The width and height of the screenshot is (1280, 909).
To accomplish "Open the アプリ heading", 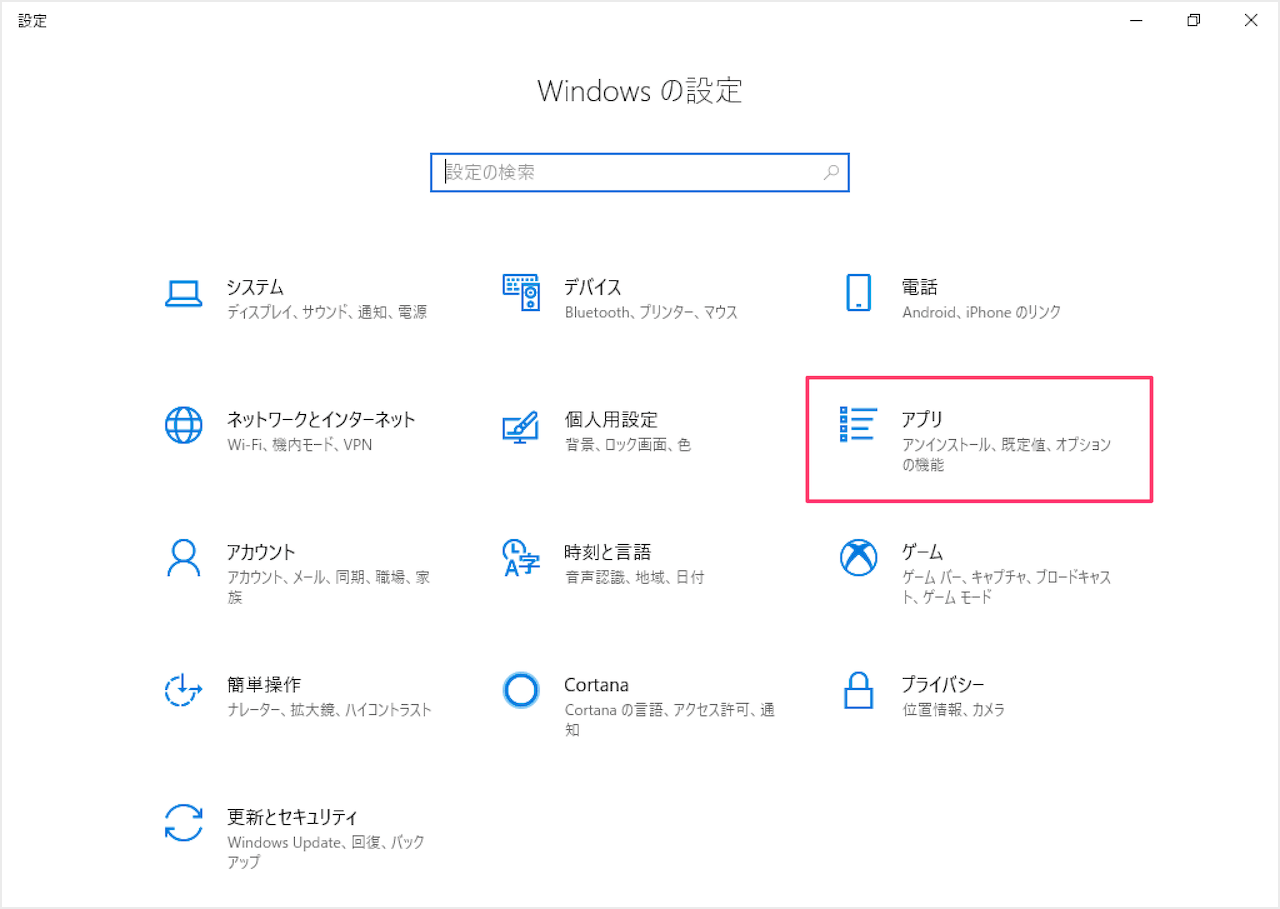I will coord(922,419).
